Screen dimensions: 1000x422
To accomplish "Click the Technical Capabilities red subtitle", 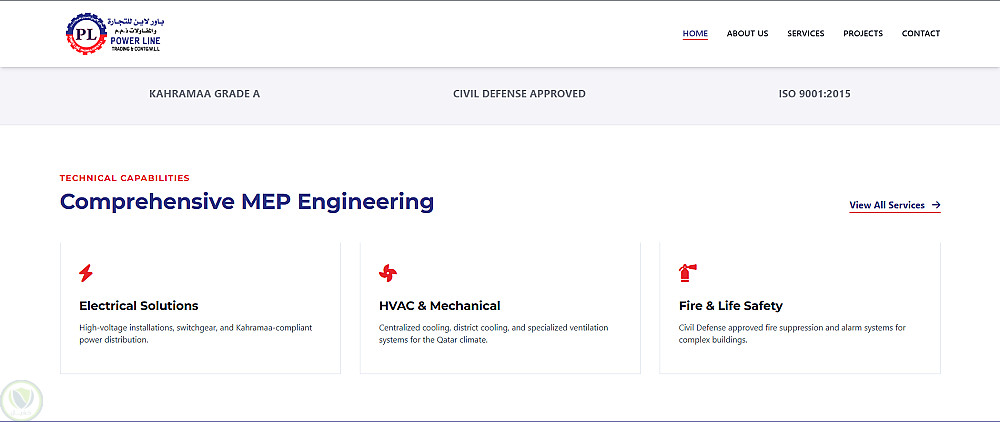I will (x=124, y=178).
